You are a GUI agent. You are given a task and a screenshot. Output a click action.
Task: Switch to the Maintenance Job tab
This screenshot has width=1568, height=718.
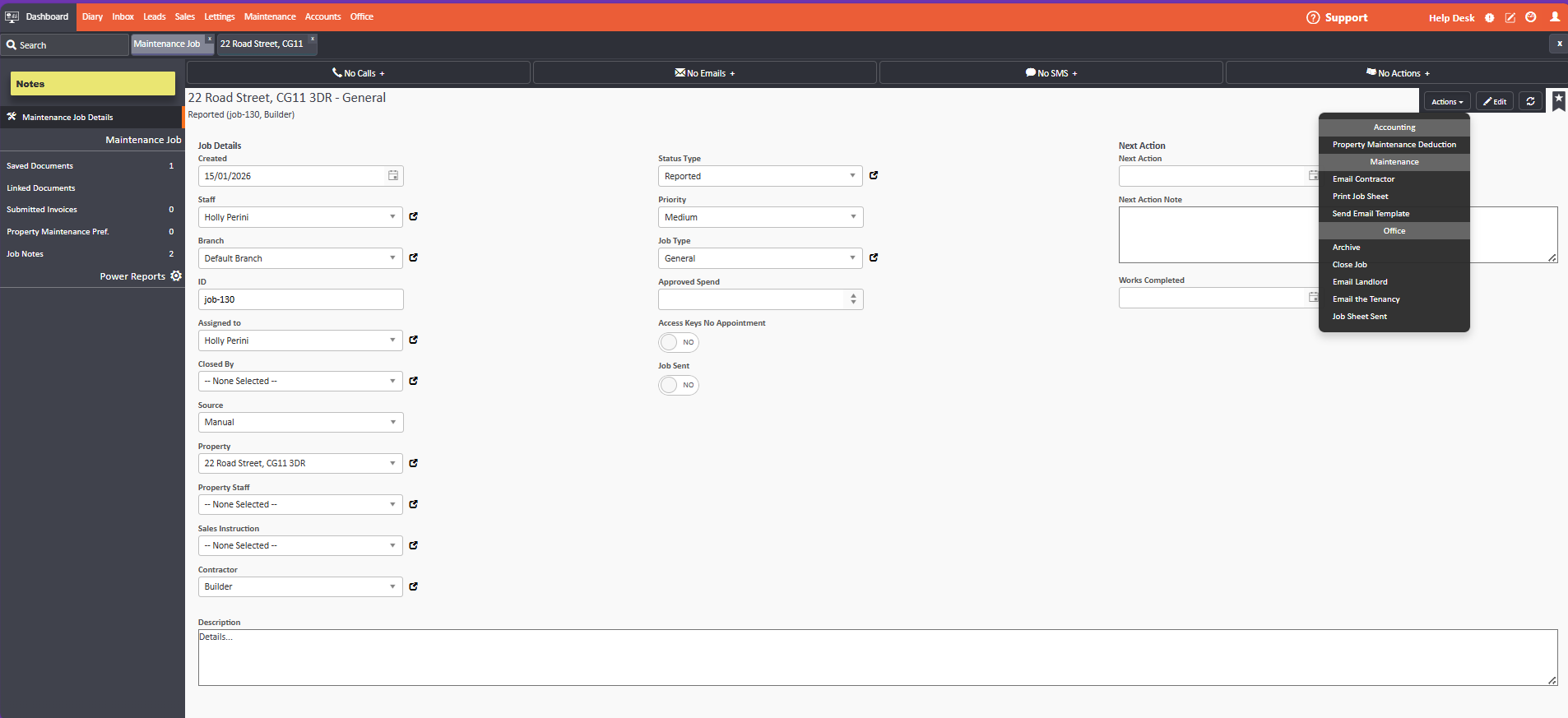pyautogui.click(x=167, y=44)
